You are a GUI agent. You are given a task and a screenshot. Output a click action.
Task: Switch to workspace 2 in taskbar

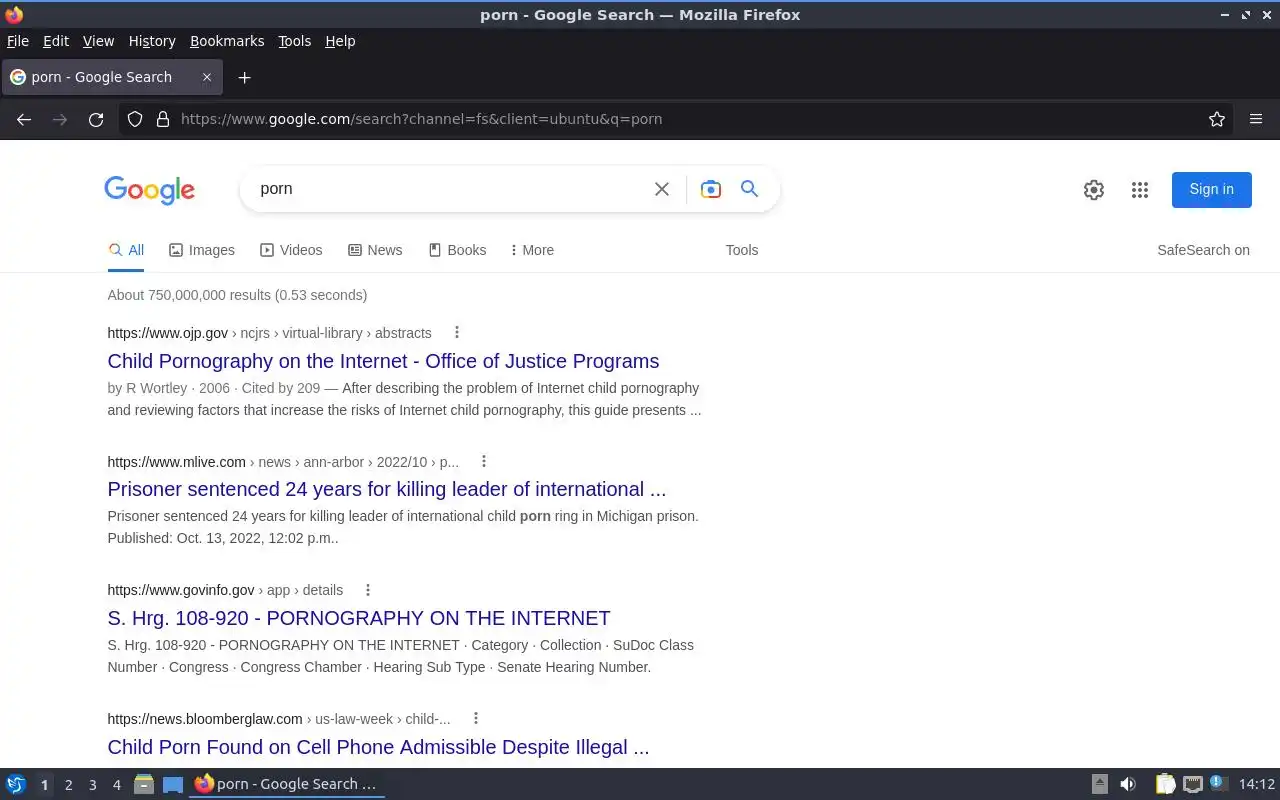click(x=68, y=785)
